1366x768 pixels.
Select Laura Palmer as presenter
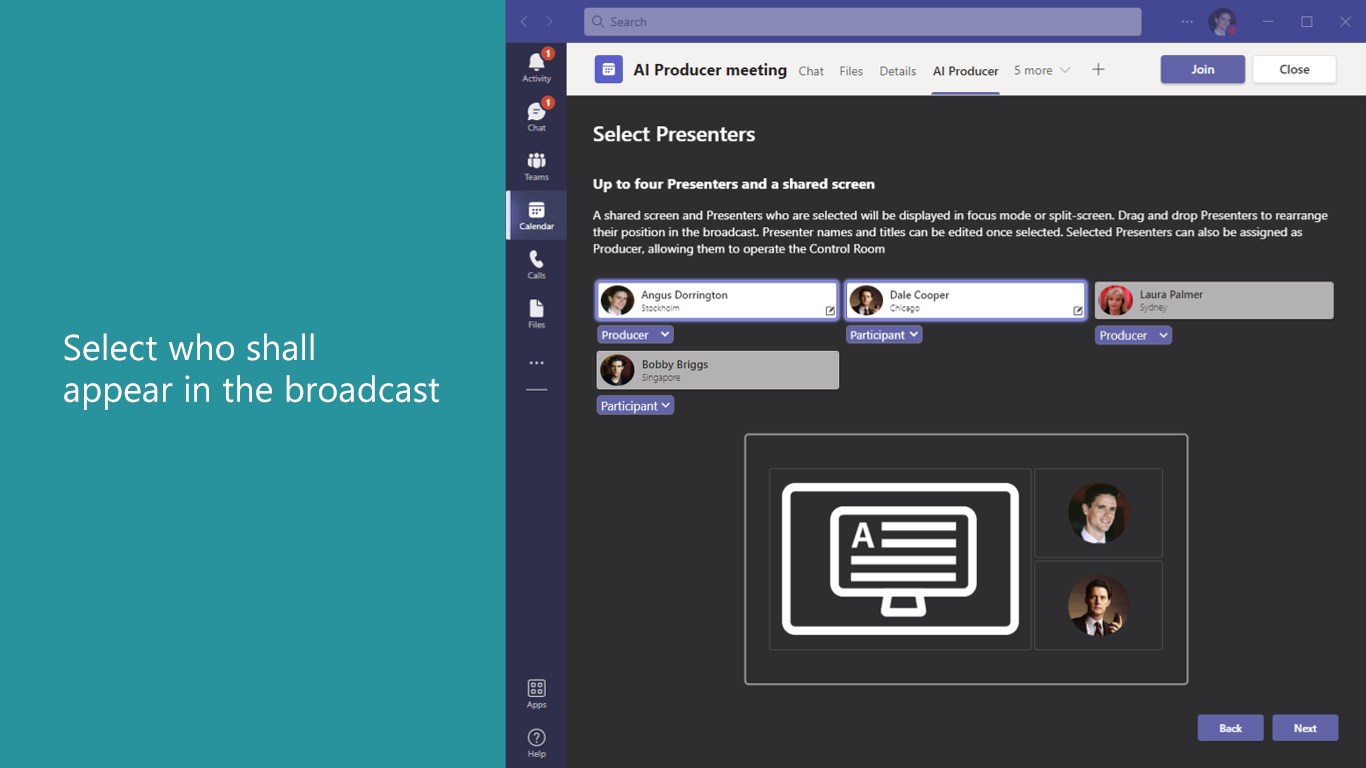tap(1214, 301)
